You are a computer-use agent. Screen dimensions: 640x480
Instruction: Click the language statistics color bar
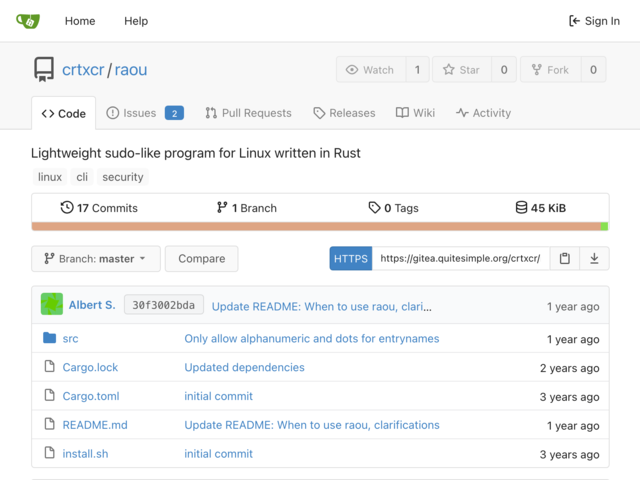tap(320, 227)
